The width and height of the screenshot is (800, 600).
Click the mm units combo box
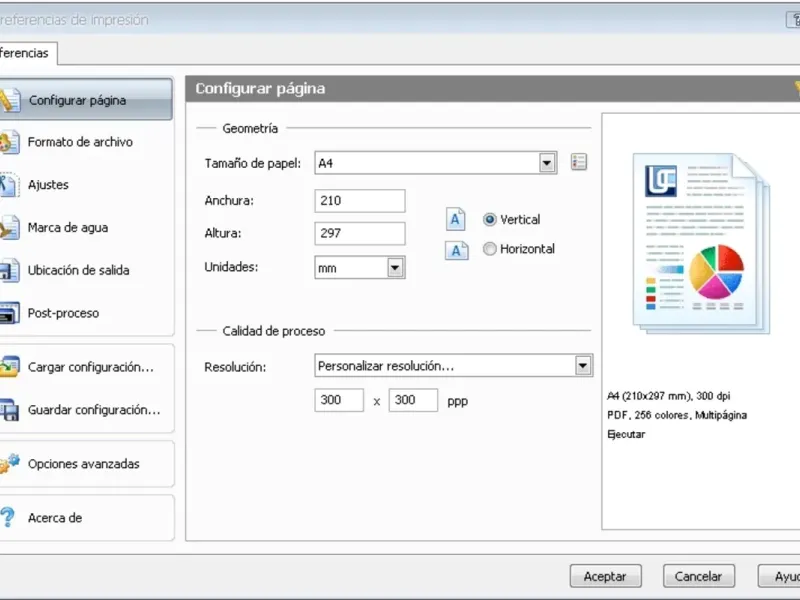point(360,268)
